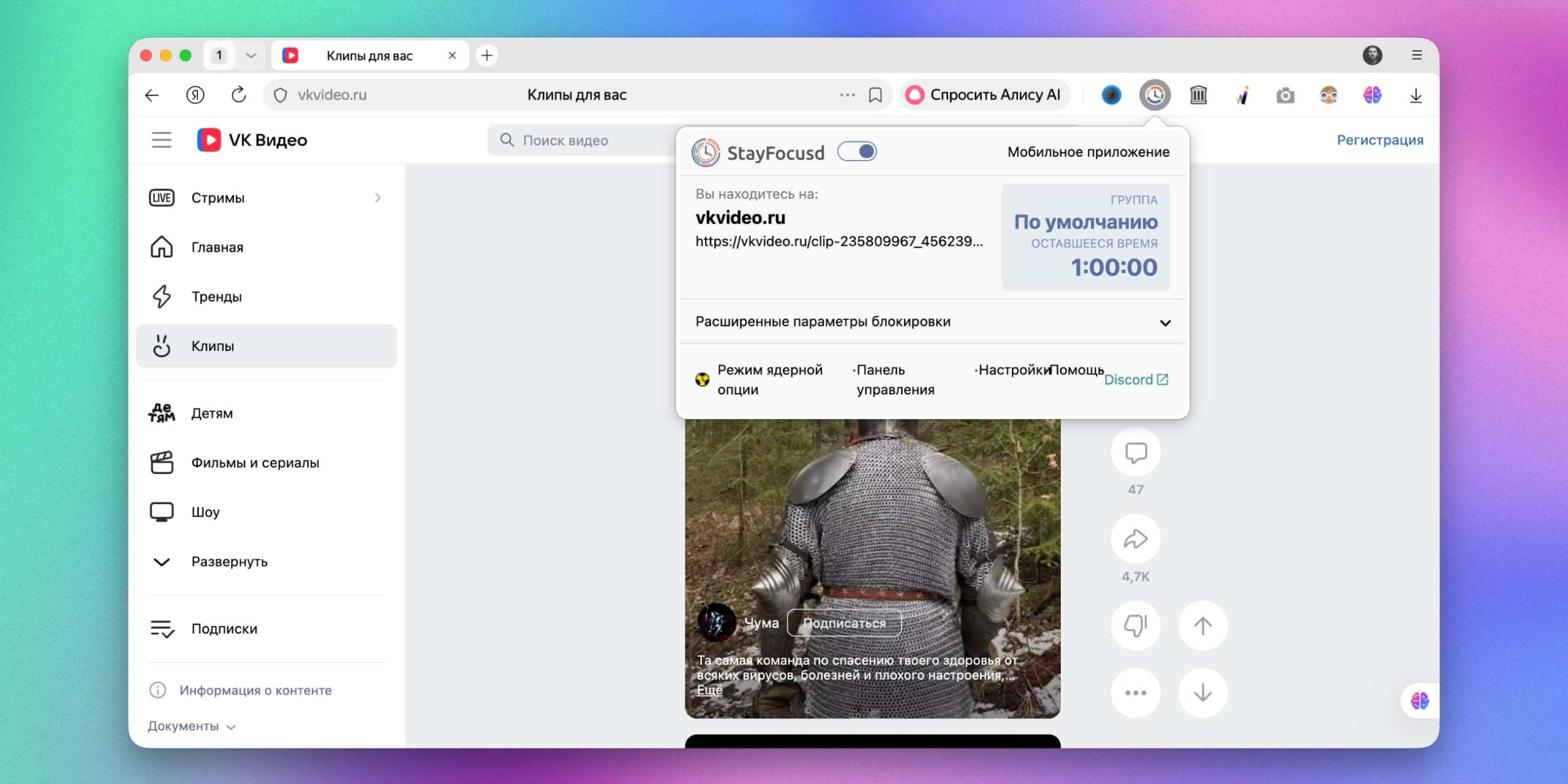Expand the Стримы submenu arrow
The image size is (1568, 784).
(x=378, y=198)
